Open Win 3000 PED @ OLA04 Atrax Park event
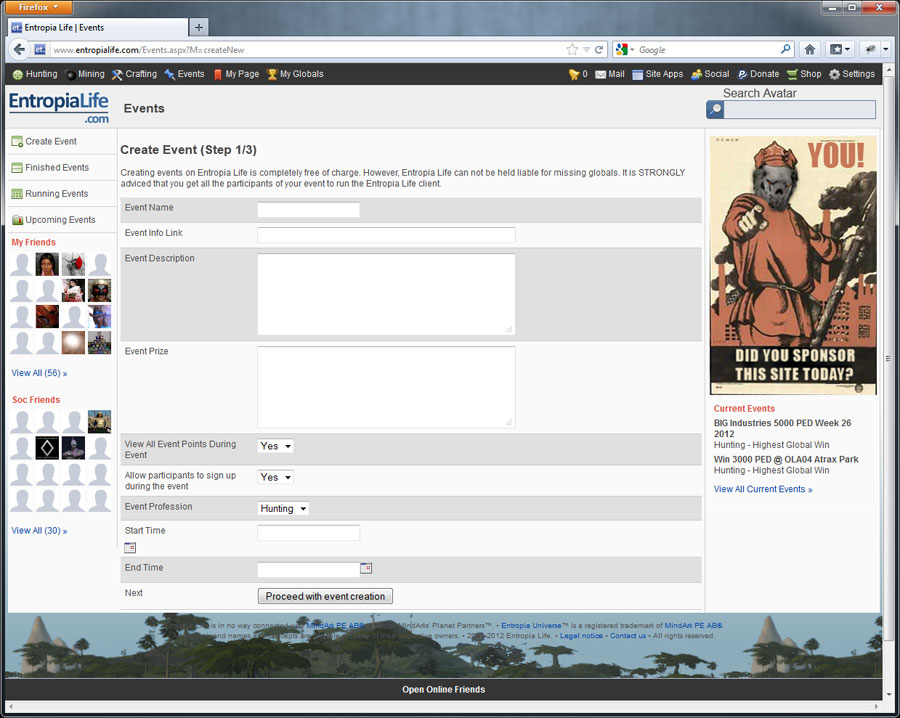 [786, 459]
